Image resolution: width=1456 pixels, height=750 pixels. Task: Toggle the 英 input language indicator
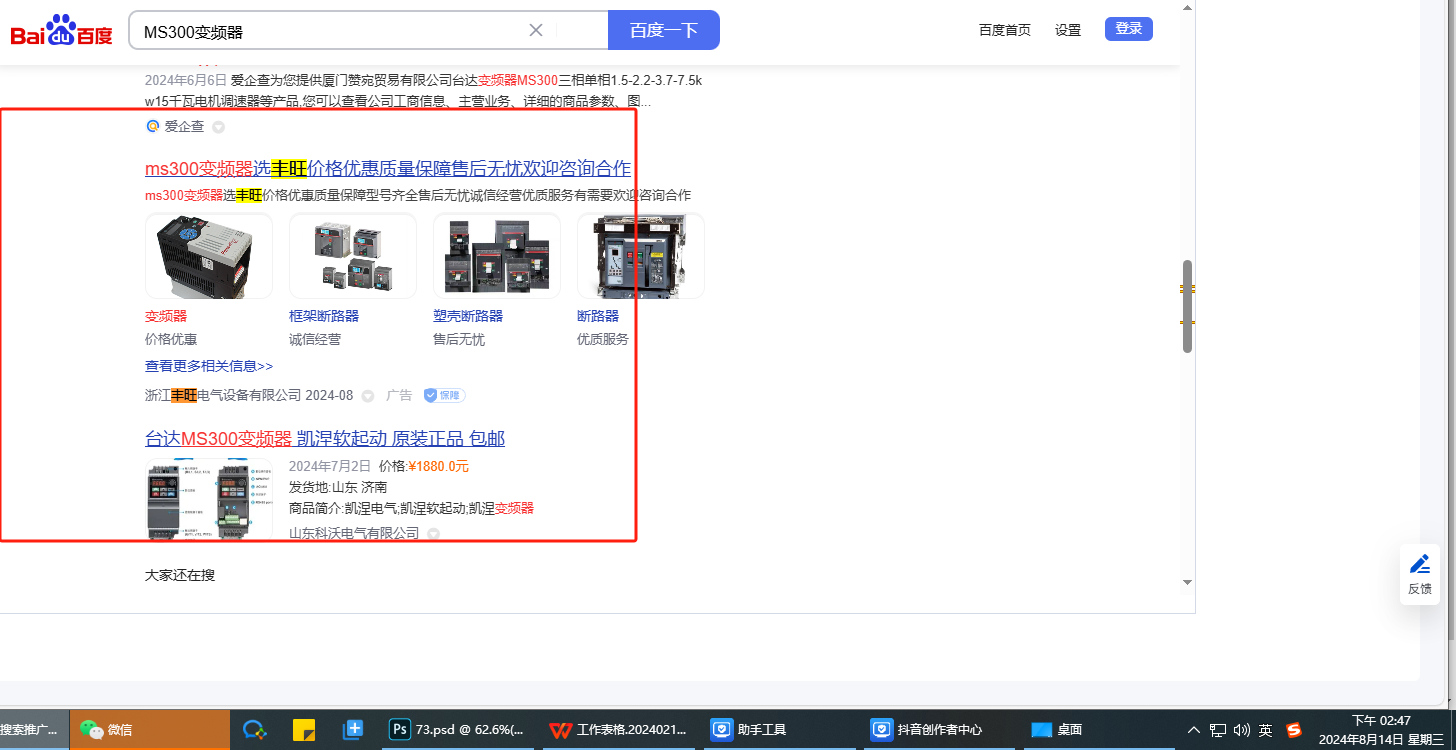pyautogui.click(x=1266, y=730)
